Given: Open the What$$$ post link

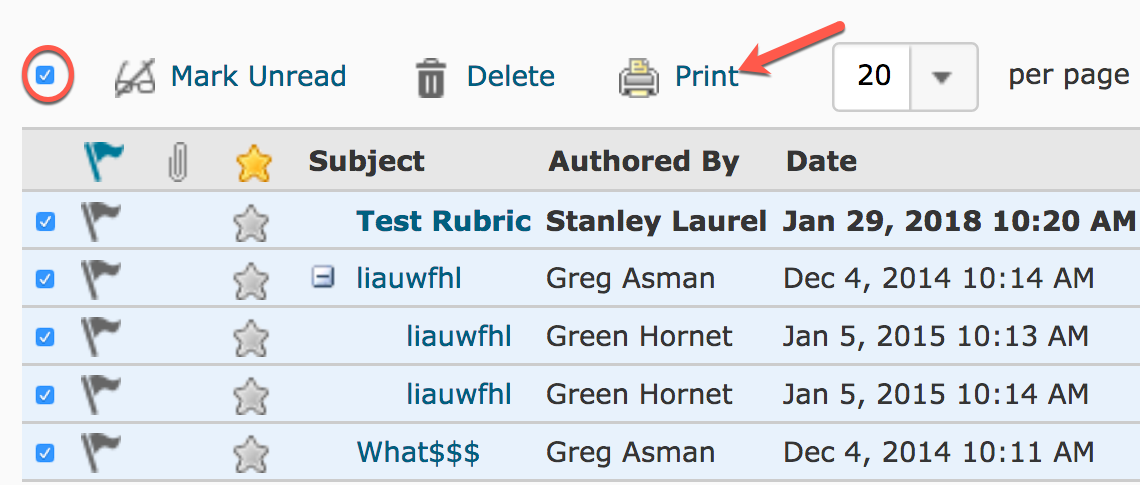Looking at the screenshot, I should click(418, 452).
